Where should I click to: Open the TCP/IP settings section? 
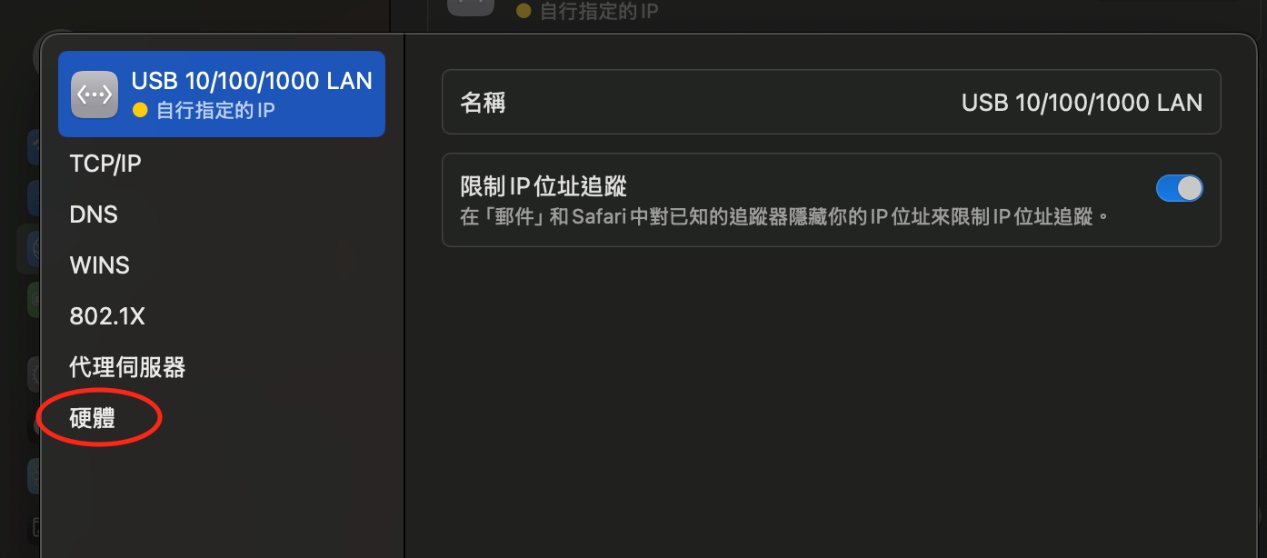coord(105,163)
